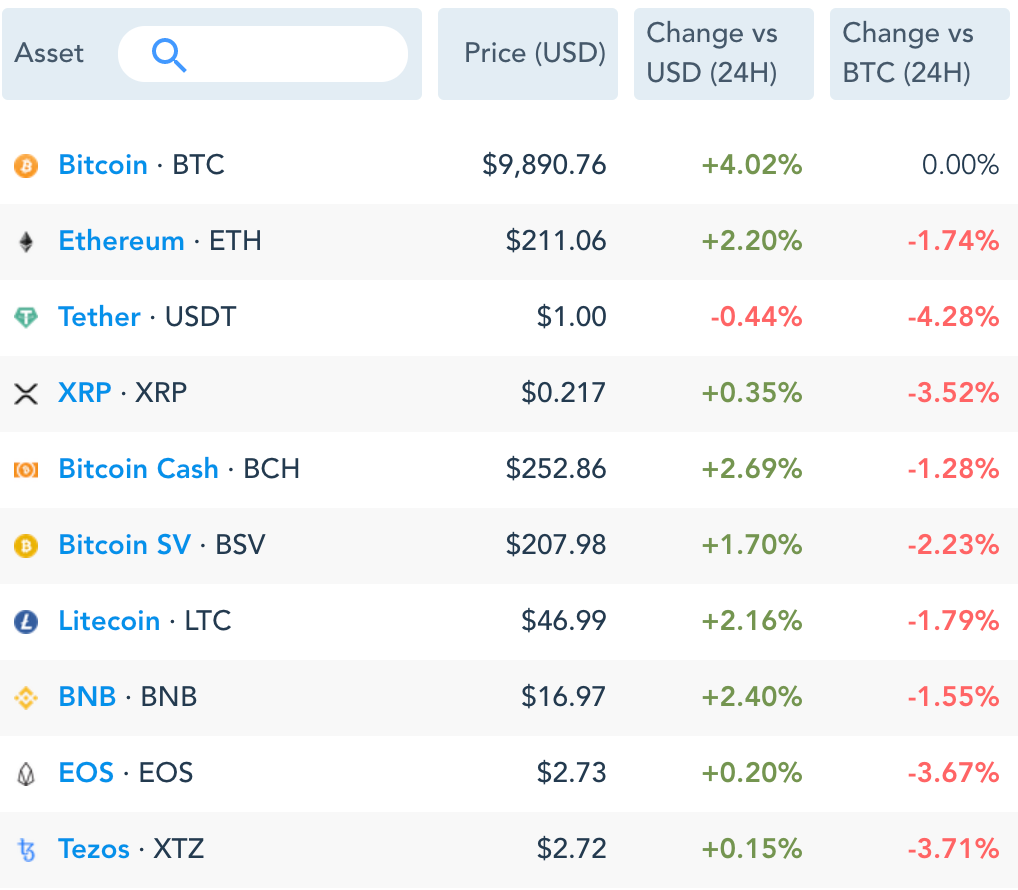Sort by Change vs BTC (24H) header
This screenshot has height=890, width=1018.
[x=919, y=54]
